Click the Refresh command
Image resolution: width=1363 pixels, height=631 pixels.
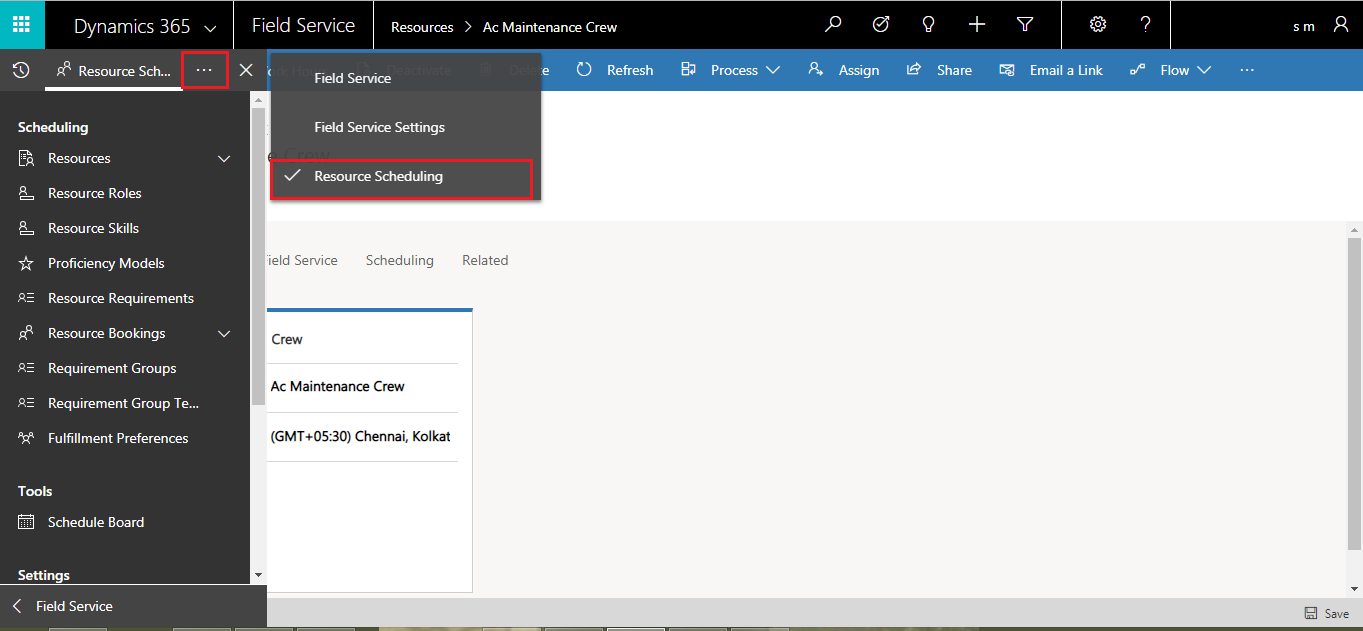click(615, 70)
